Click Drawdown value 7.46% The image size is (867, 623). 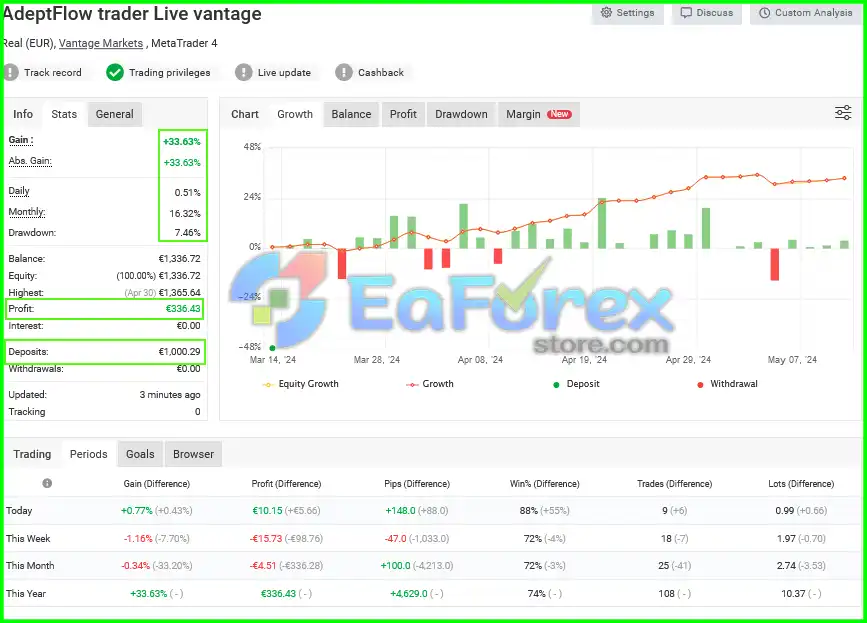coord(187,233)
